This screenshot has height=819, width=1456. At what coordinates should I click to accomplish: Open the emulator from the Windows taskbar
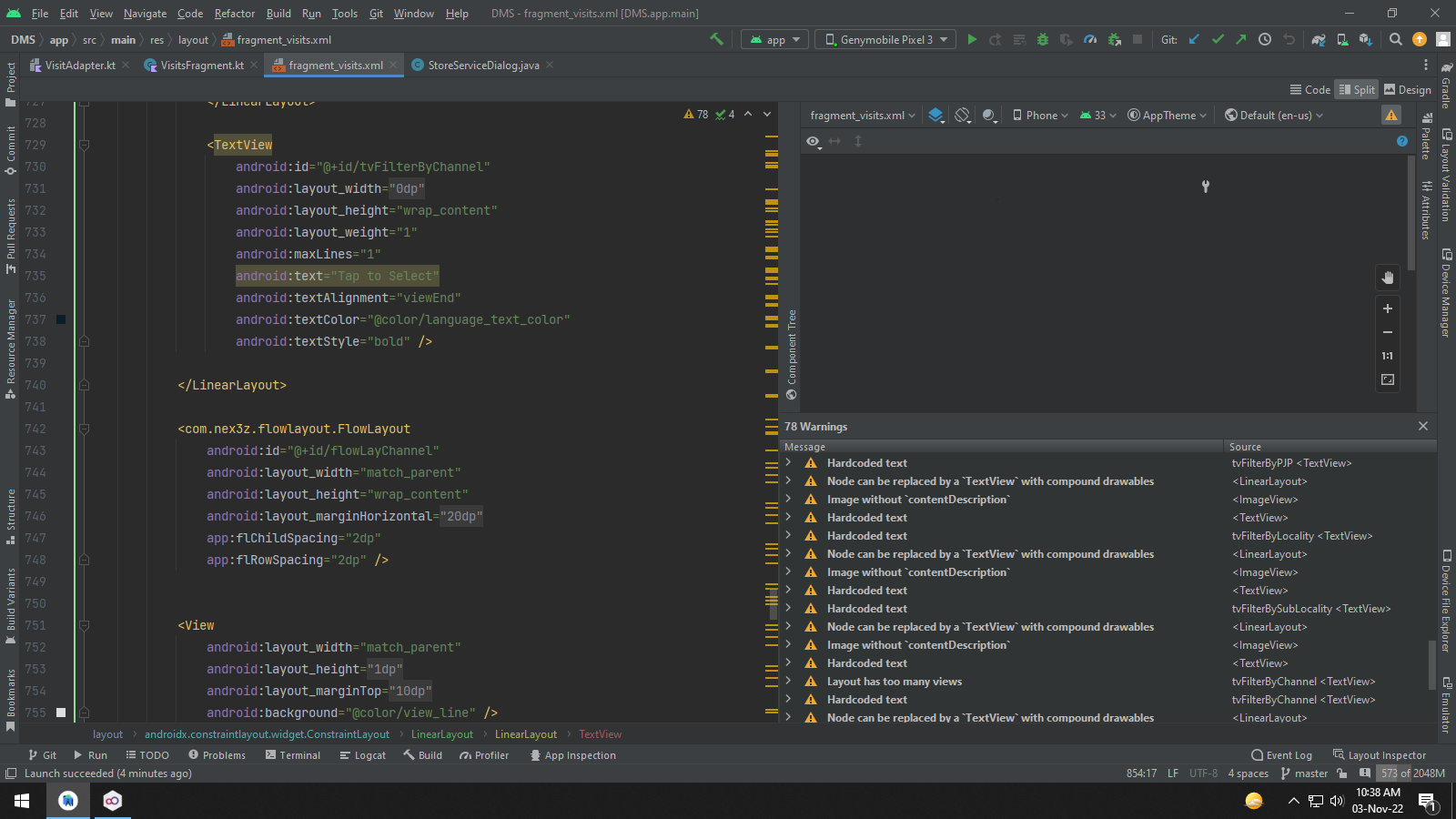coord(112,801)
